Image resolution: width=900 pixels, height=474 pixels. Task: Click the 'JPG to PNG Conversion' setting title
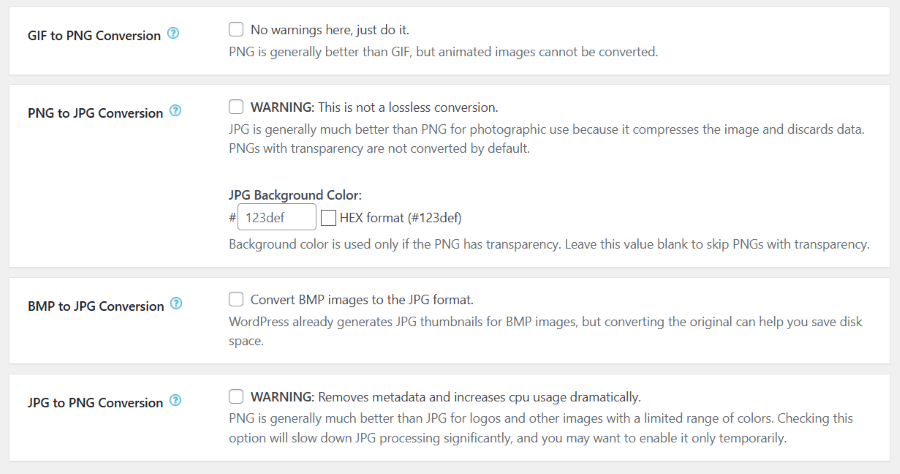coord(95,402)
